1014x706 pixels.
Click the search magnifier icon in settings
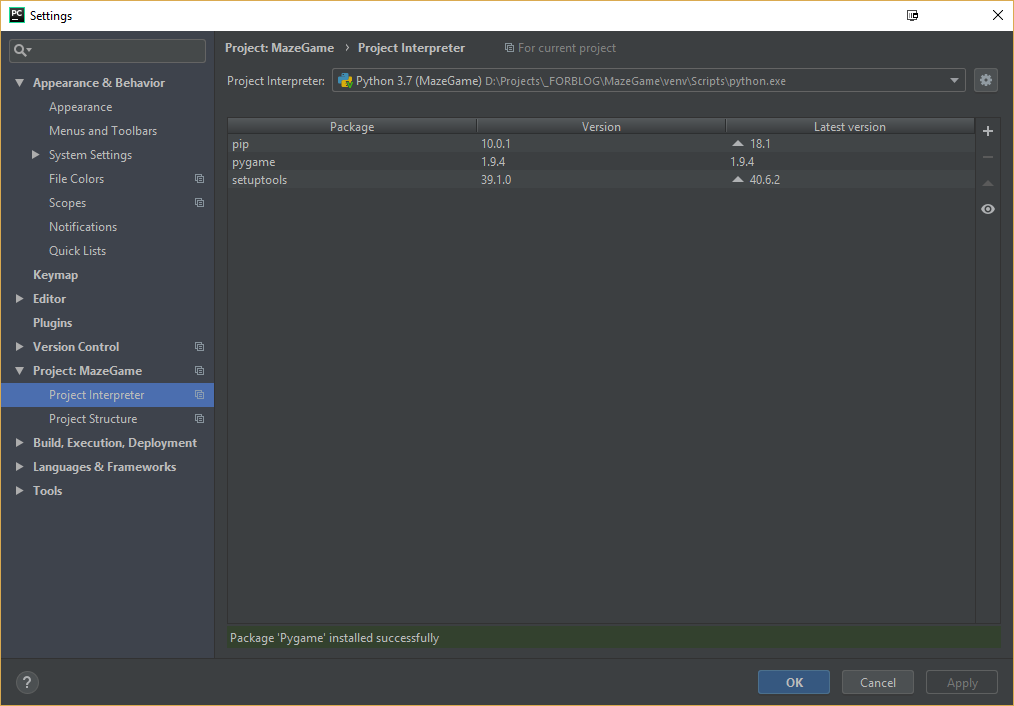pos(21,50)
